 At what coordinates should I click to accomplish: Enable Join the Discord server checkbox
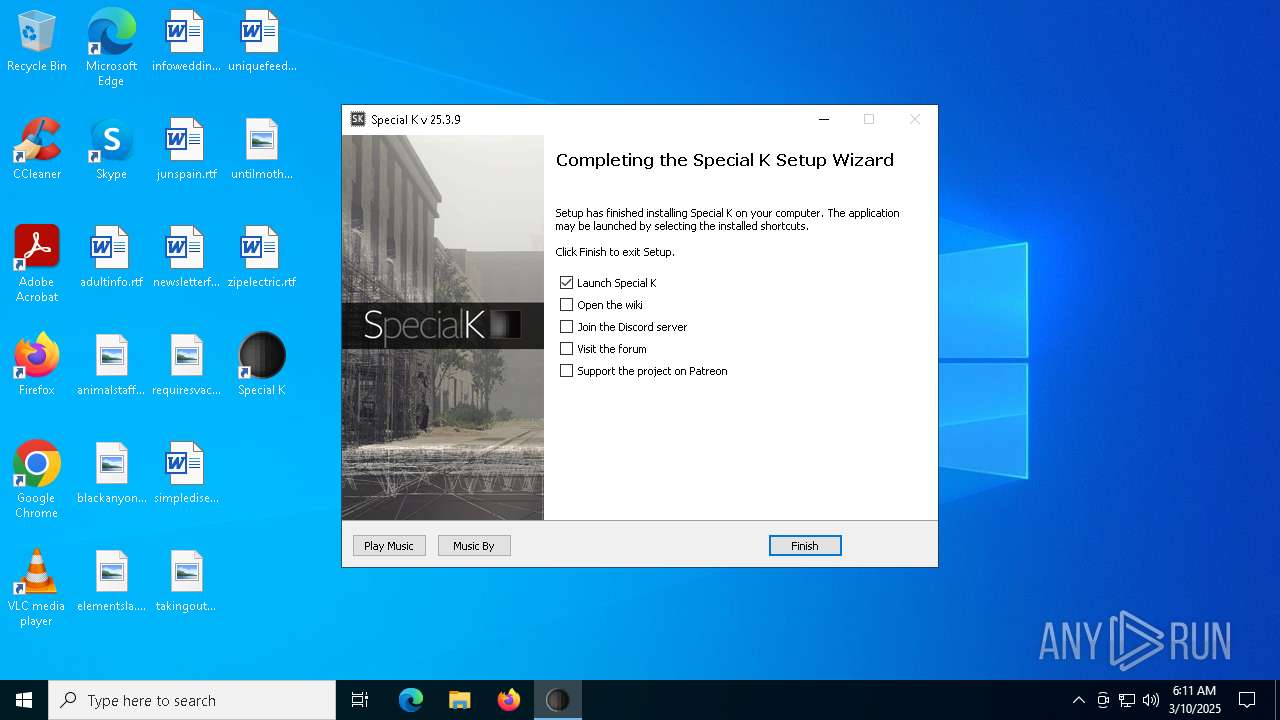tap(567, 327)
